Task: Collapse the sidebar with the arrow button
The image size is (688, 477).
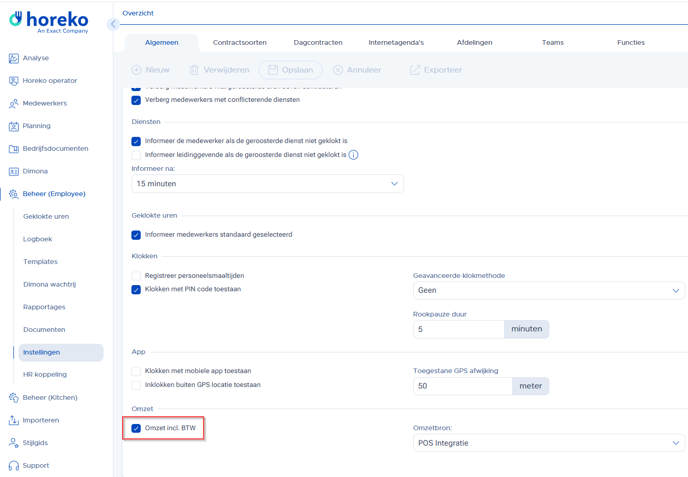Action: pos(113,24)
